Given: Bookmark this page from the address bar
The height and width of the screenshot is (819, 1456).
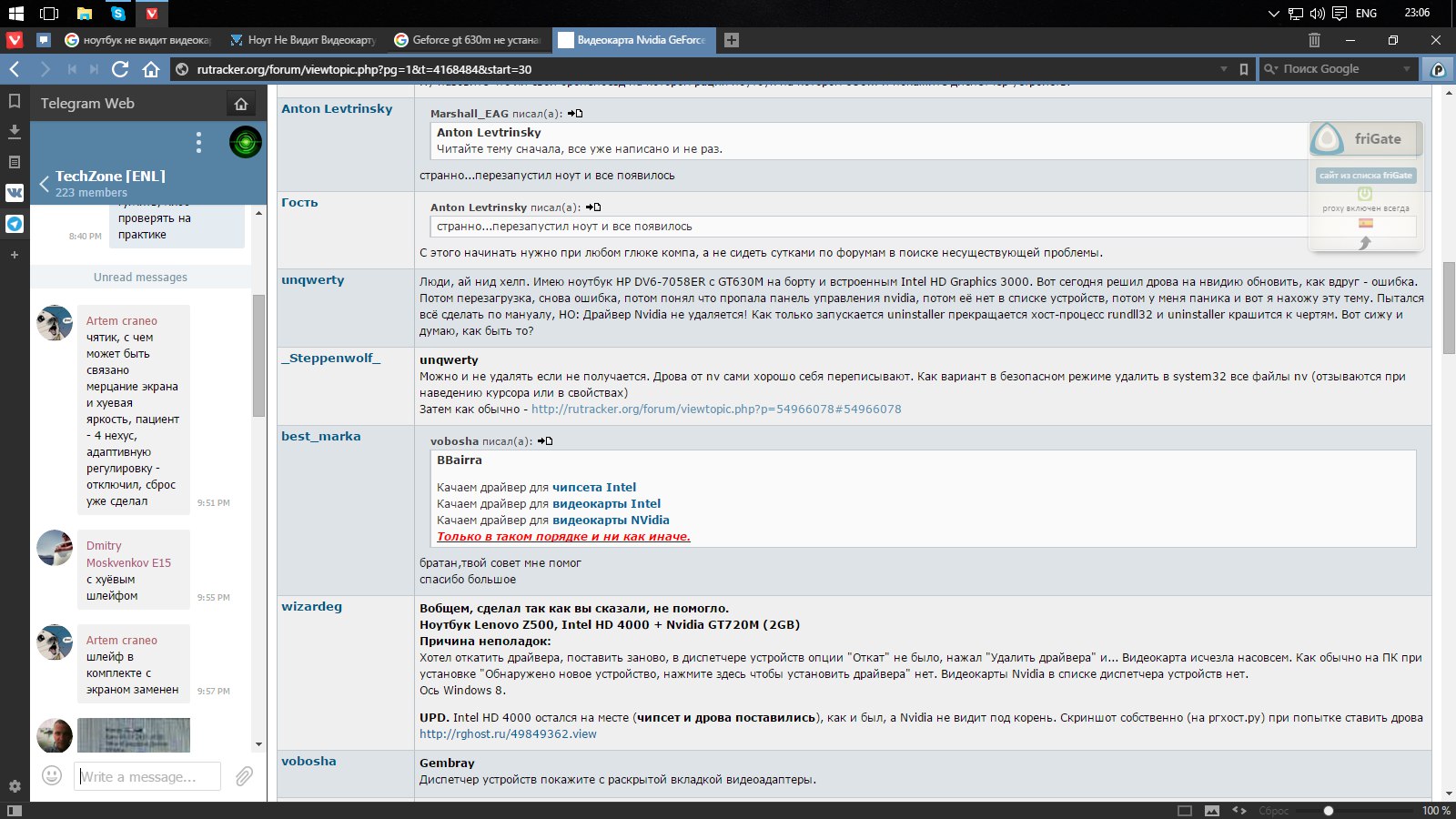Looking at the screenshot, I should click(x=1244, y=69).
